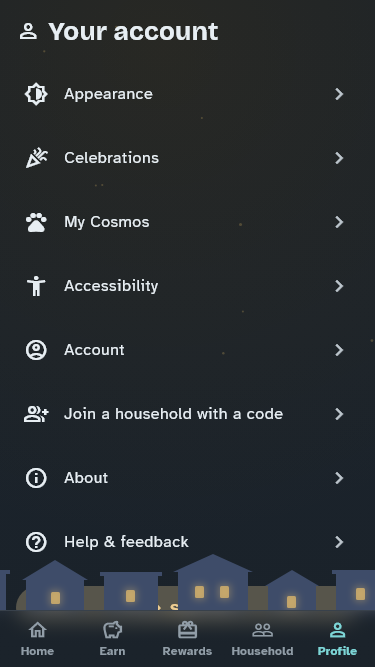Click the Accessibility person icon
Screen dimensions: 375x667
pos(36,286)
